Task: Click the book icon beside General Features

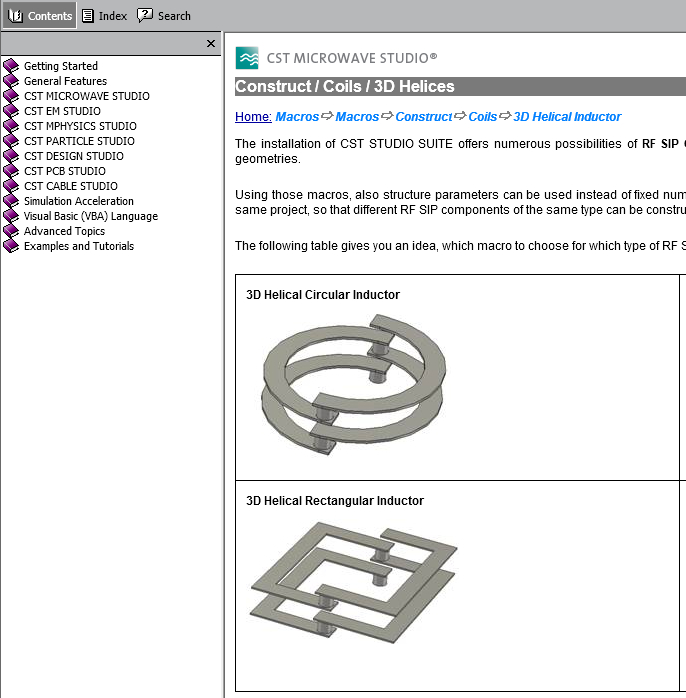Action: click(x=11, y=81)
